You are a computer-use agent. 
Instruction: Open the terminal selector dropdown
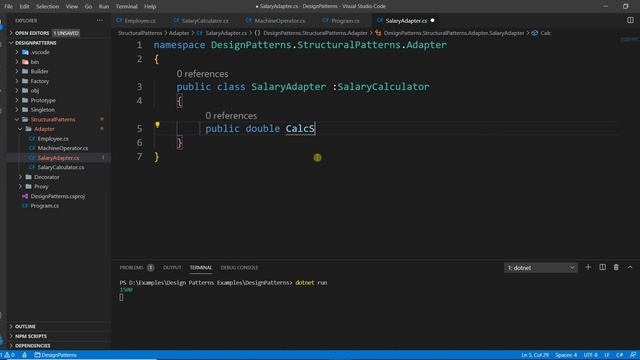click(540, 268)
